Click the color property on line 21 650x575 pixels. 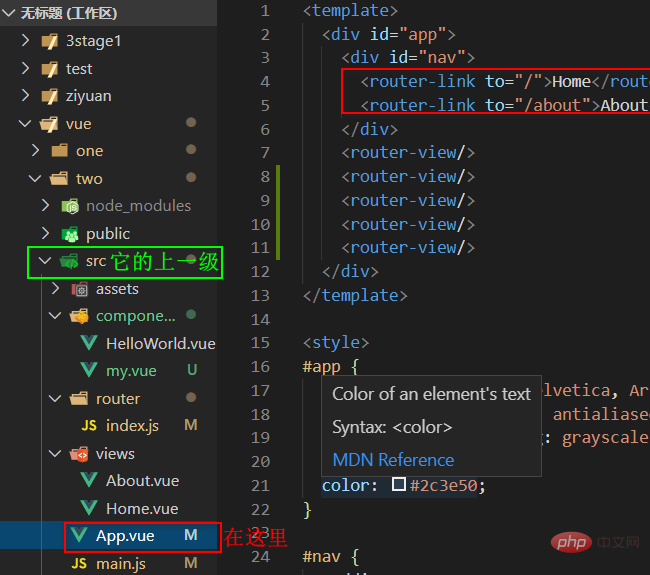tap(345, 485)
